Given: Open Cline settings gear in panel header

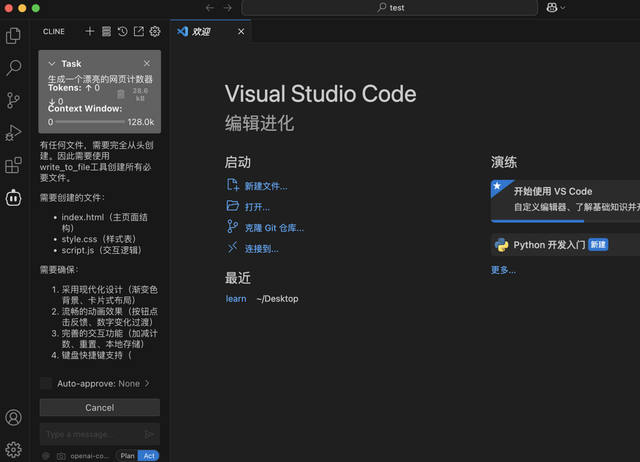Looking at the screenshot, I should tap(155, 32).
